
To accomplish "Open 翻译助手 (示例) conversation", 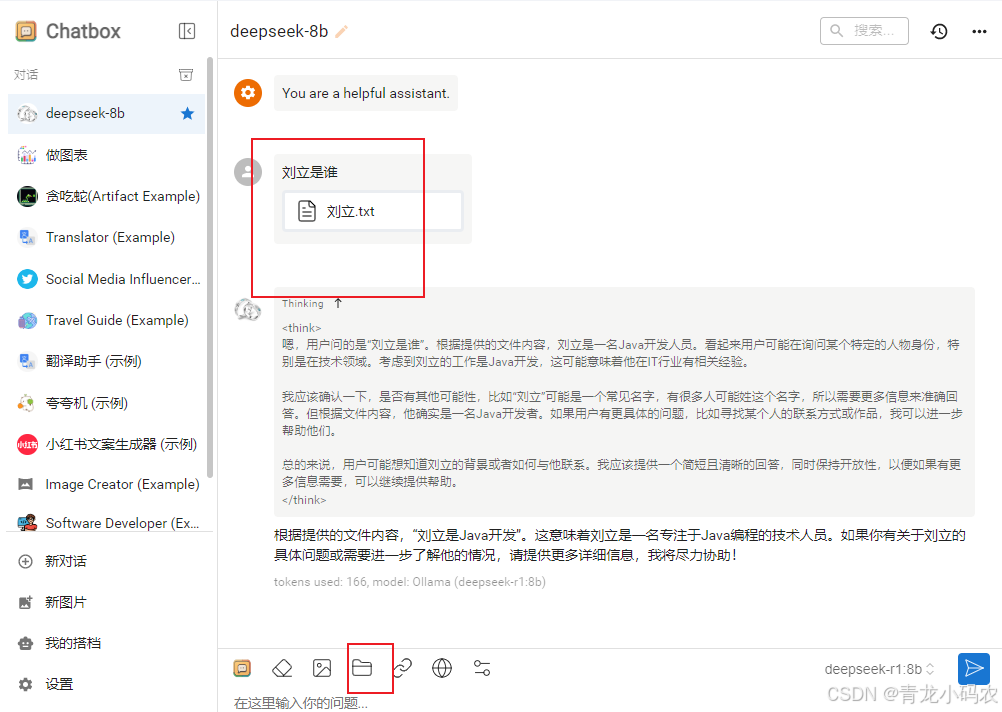I will 106,361.
